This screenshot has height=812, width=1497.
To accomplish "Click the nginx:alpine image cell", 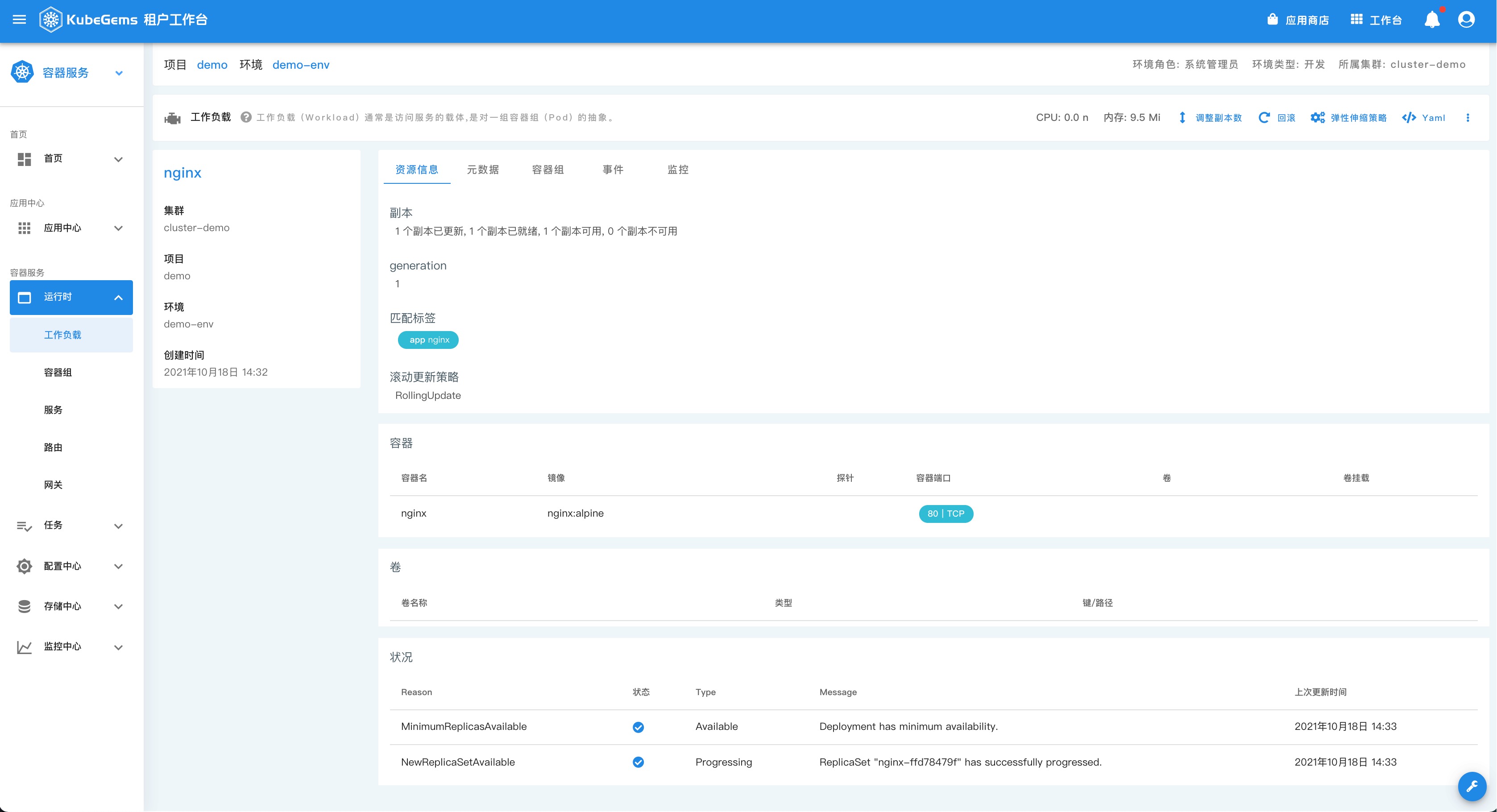I will tap(575, 513).
